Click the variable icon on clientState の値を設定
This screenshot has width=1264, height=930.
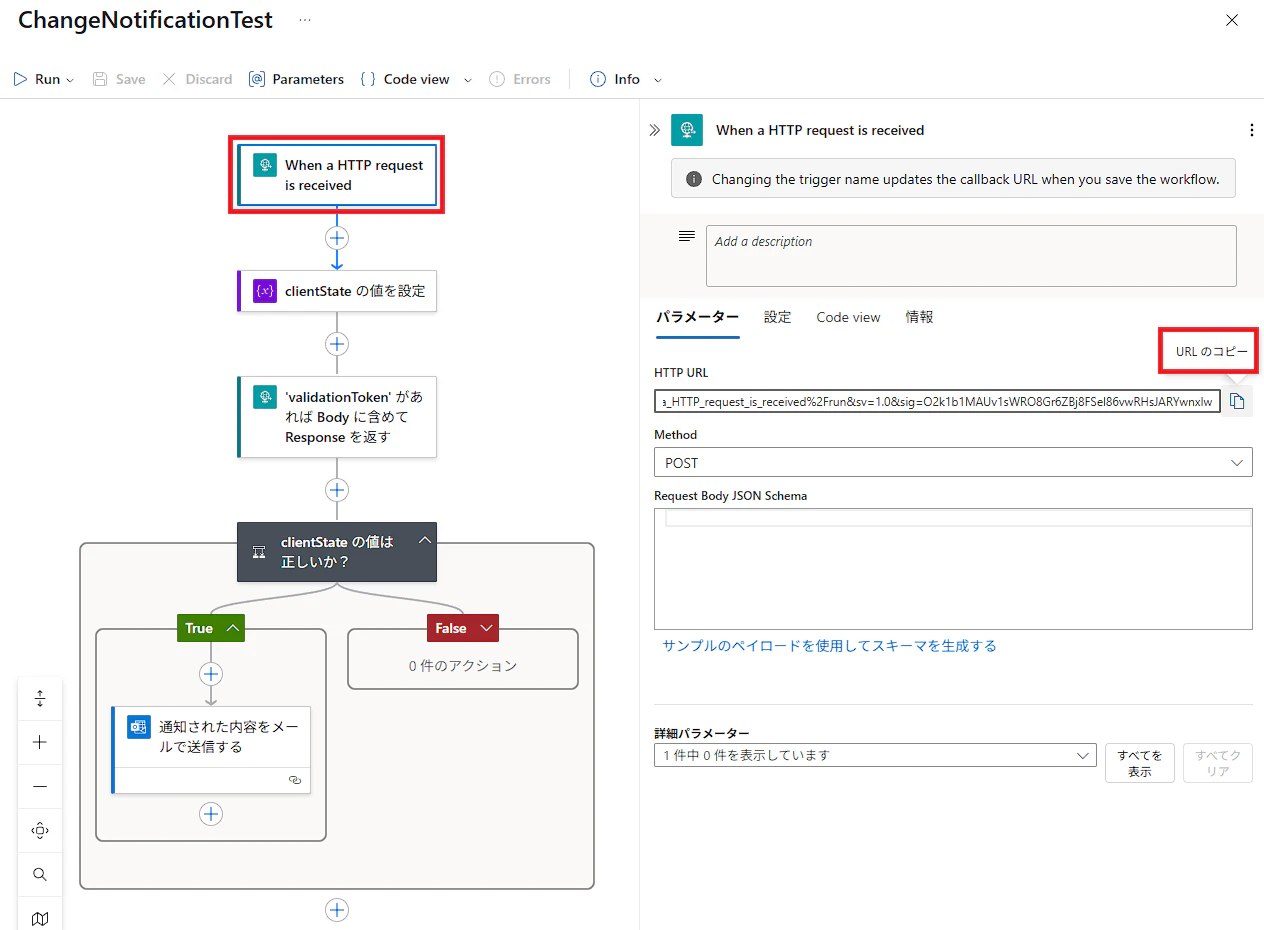pos(265,291)
